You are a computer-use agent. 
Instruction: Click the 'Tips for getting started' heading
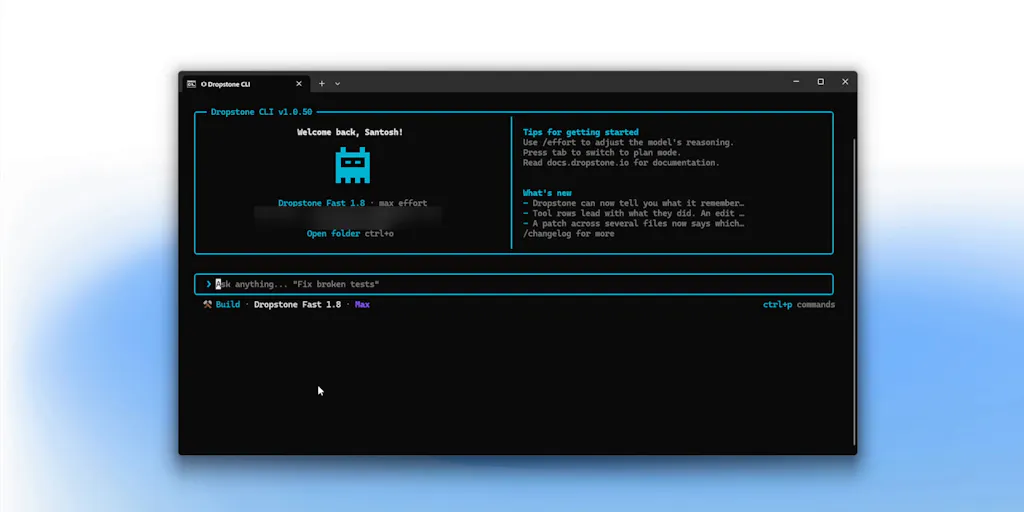click(x=581, y=132)
